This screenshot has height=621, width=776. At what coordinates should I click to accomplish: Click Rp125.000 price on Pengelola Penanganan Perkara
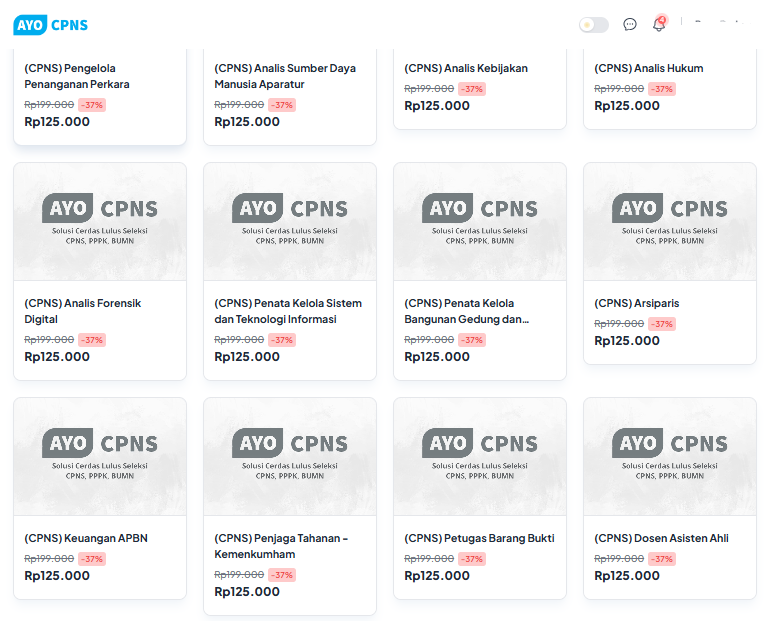pos(57,122)
